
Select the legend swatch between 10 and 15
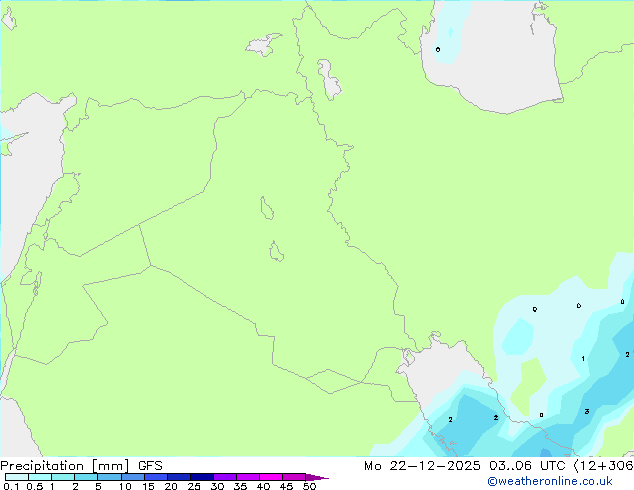click(x=133, y=477)
